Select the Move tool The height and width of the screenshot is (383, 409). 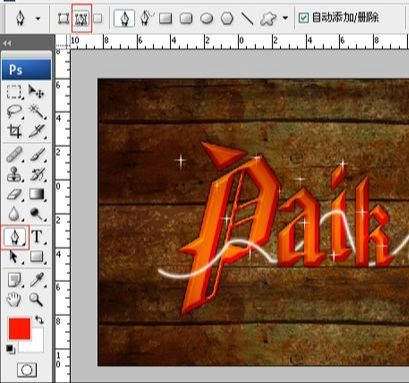coord(36,91)
